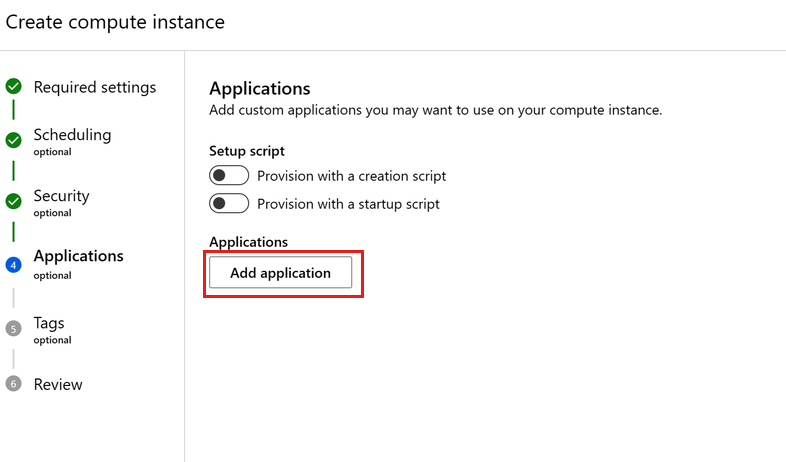The image size is (786, 462).
Task: Switch to the Security step
Action: [61, 196]
